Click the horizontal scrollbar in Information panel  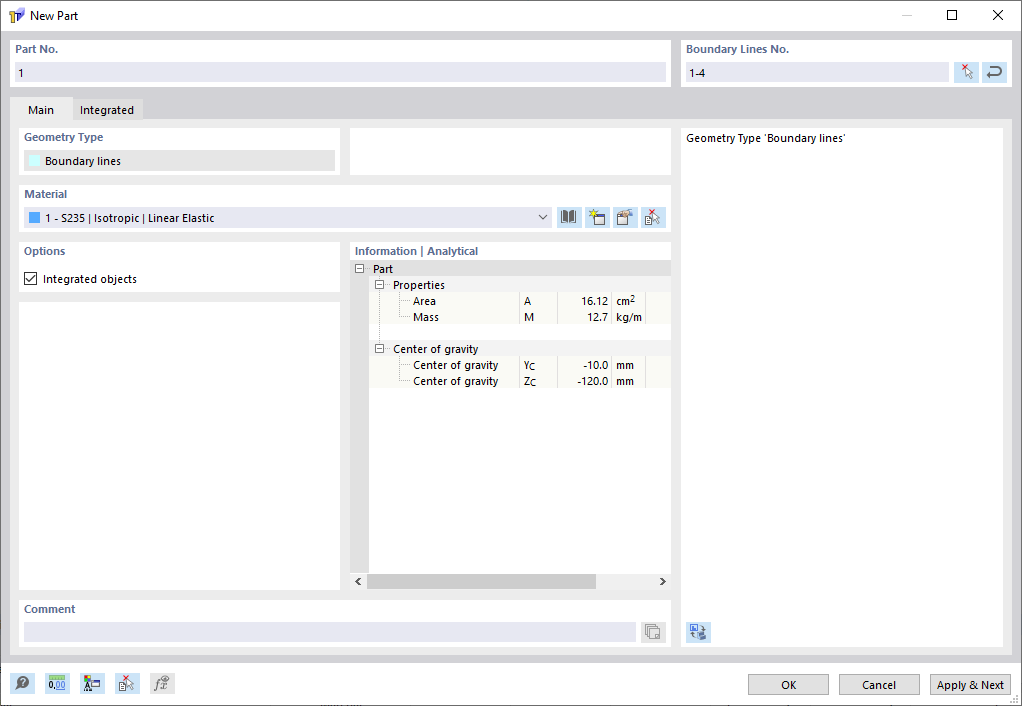click(481, 581)
